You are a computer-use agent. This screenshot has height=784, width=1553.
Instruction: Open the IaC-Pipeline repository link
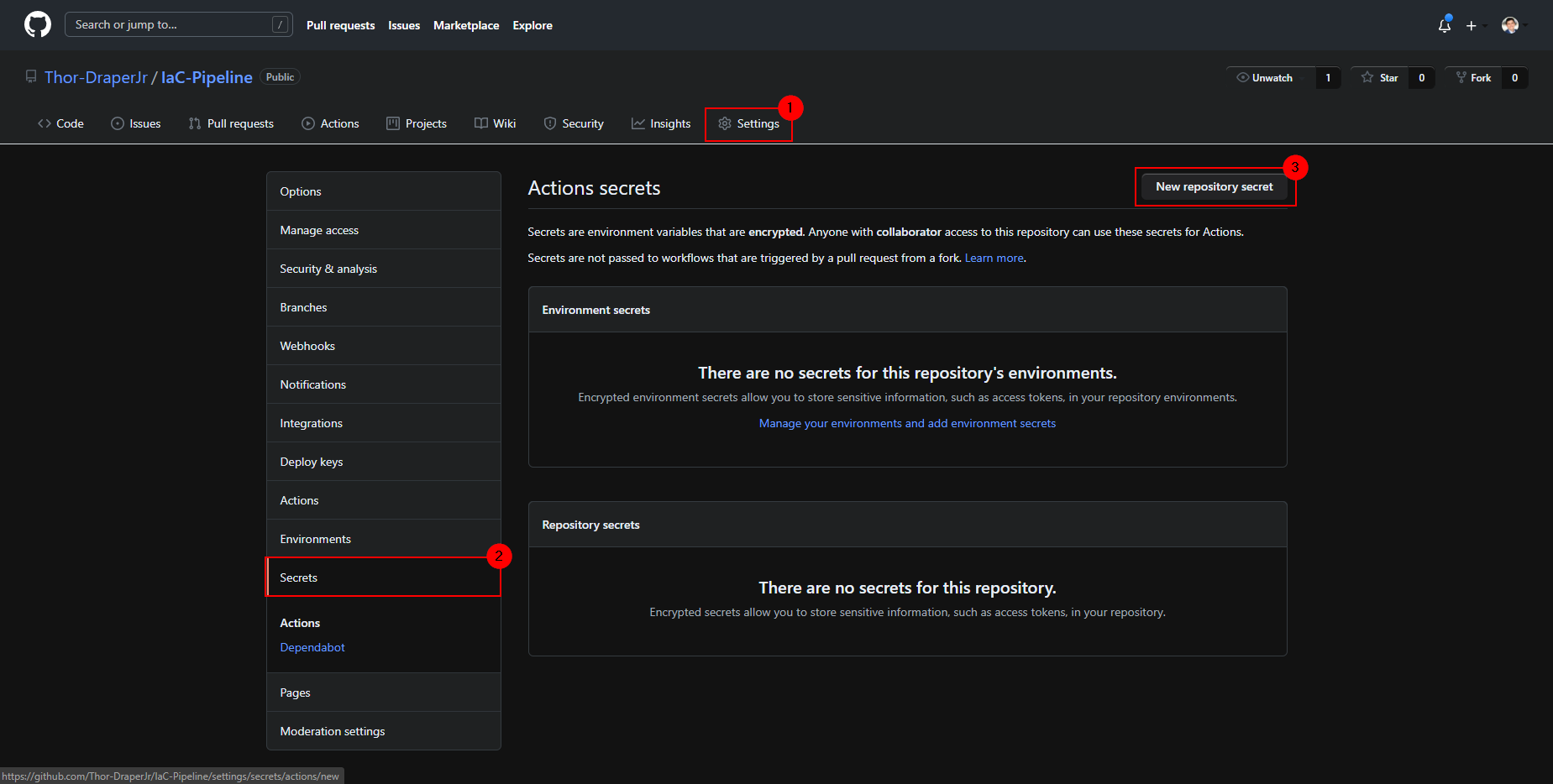(x=207, y=77)
